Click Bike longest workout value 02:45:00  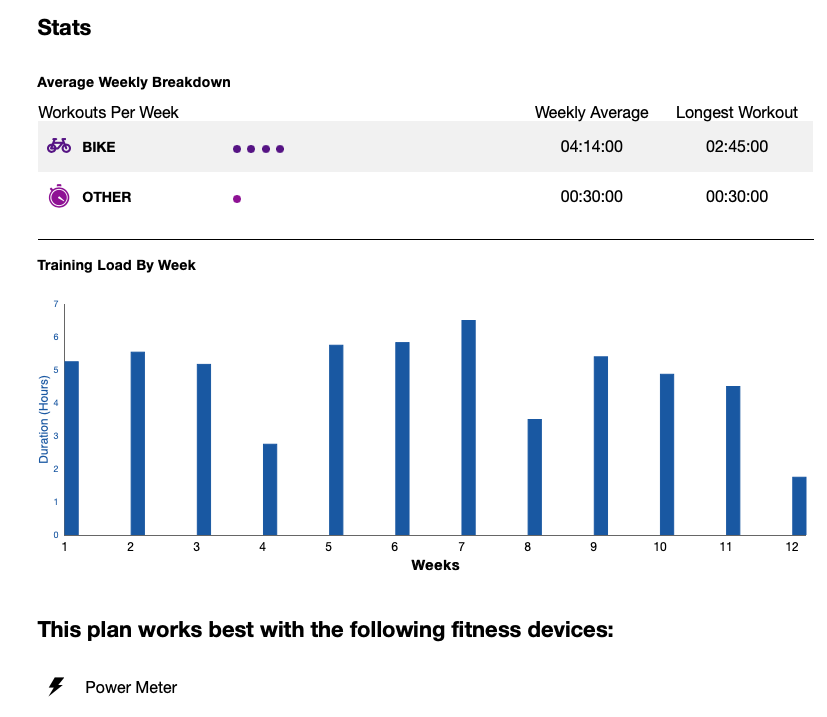tap(736, 147)
